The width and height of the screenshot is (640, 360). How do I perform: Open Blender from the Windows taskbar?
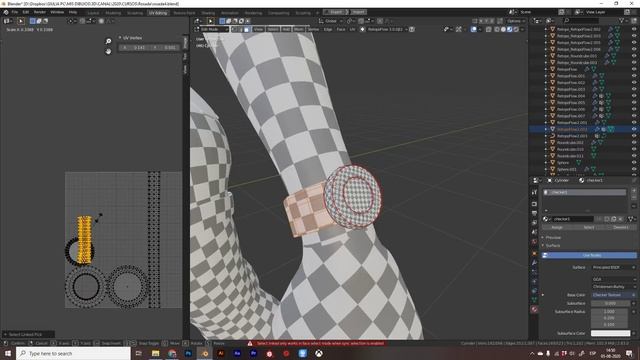(205, 353)
